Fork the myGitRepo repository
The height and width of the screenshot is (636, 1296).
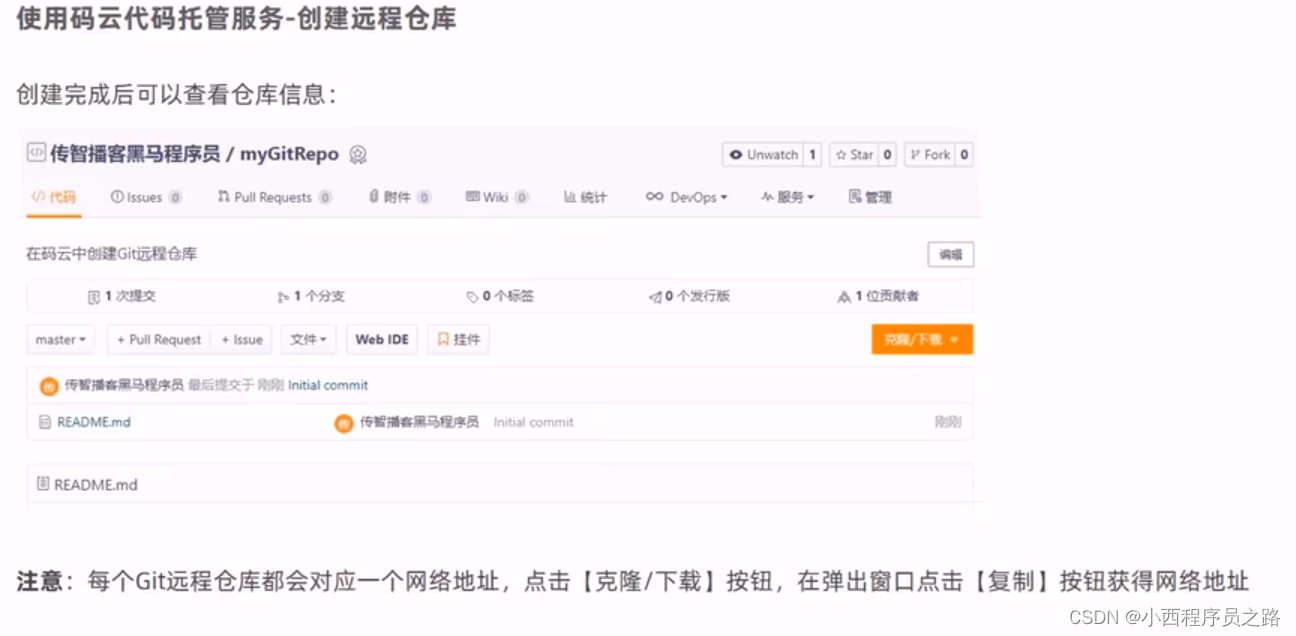(929, 155)
